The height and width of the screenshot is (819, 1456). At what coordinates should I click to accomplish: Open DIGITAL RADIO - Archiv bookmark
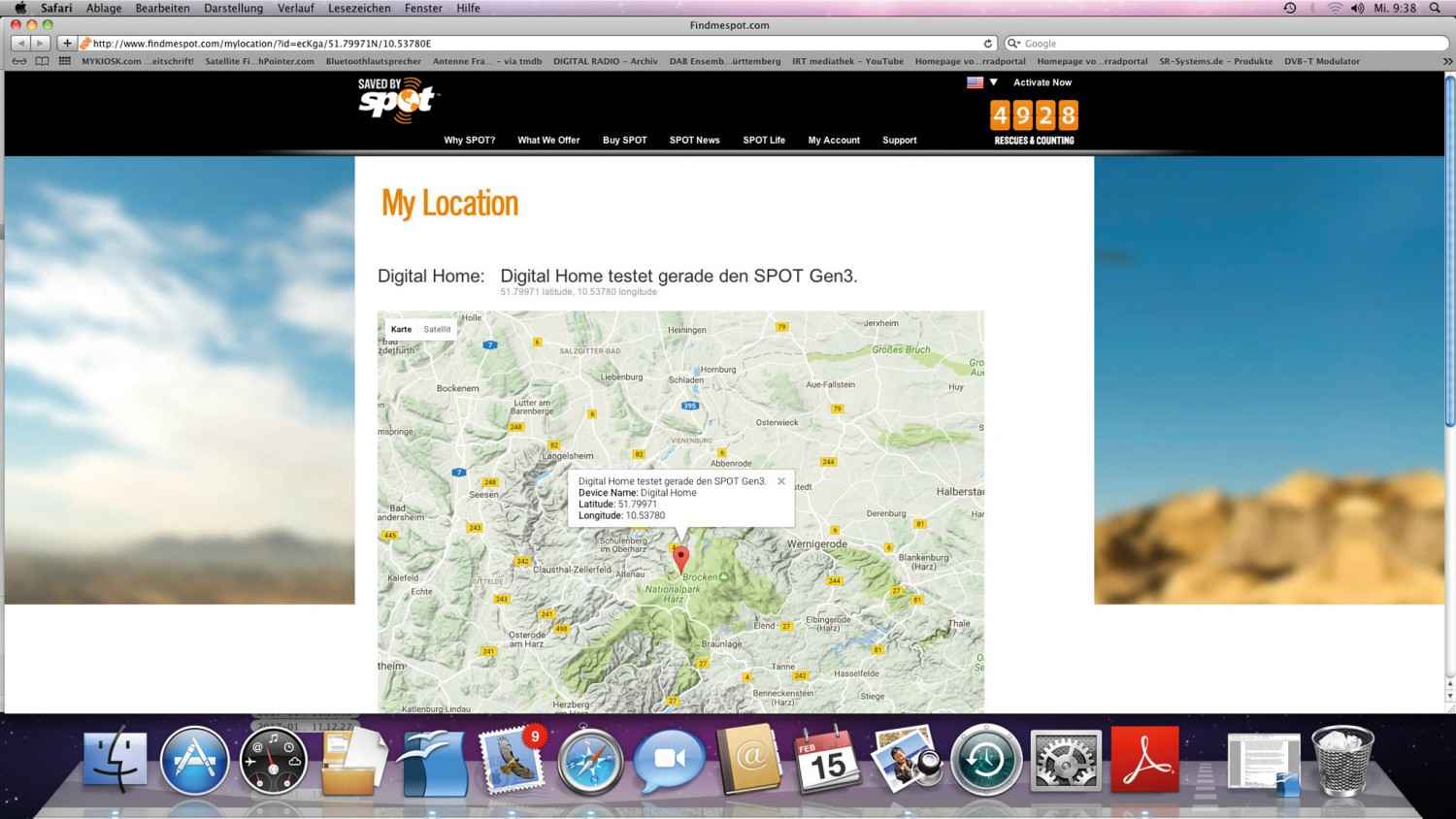pos(606,61)
